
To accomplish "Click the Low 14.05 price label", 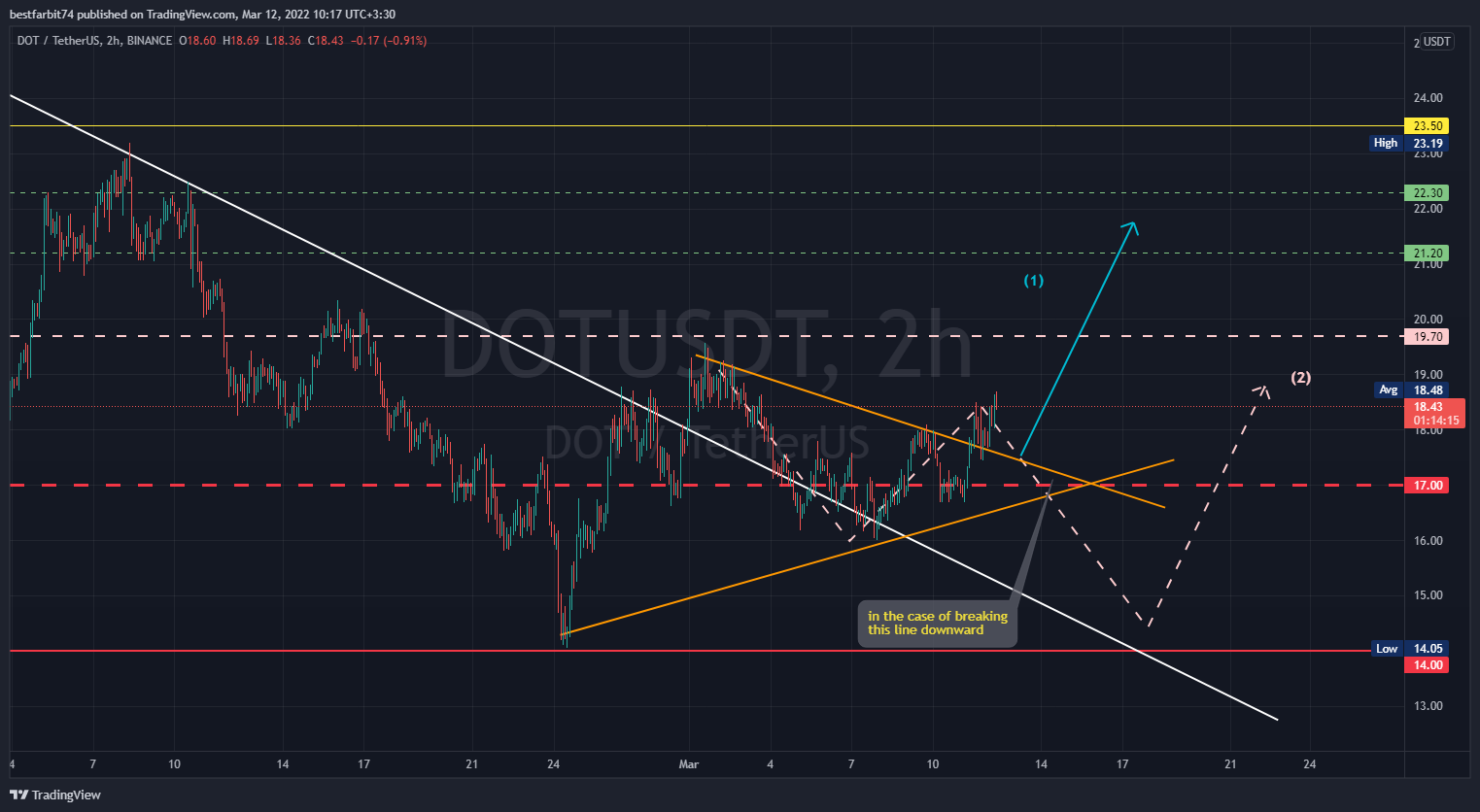I will click(x=1410, y=648).
